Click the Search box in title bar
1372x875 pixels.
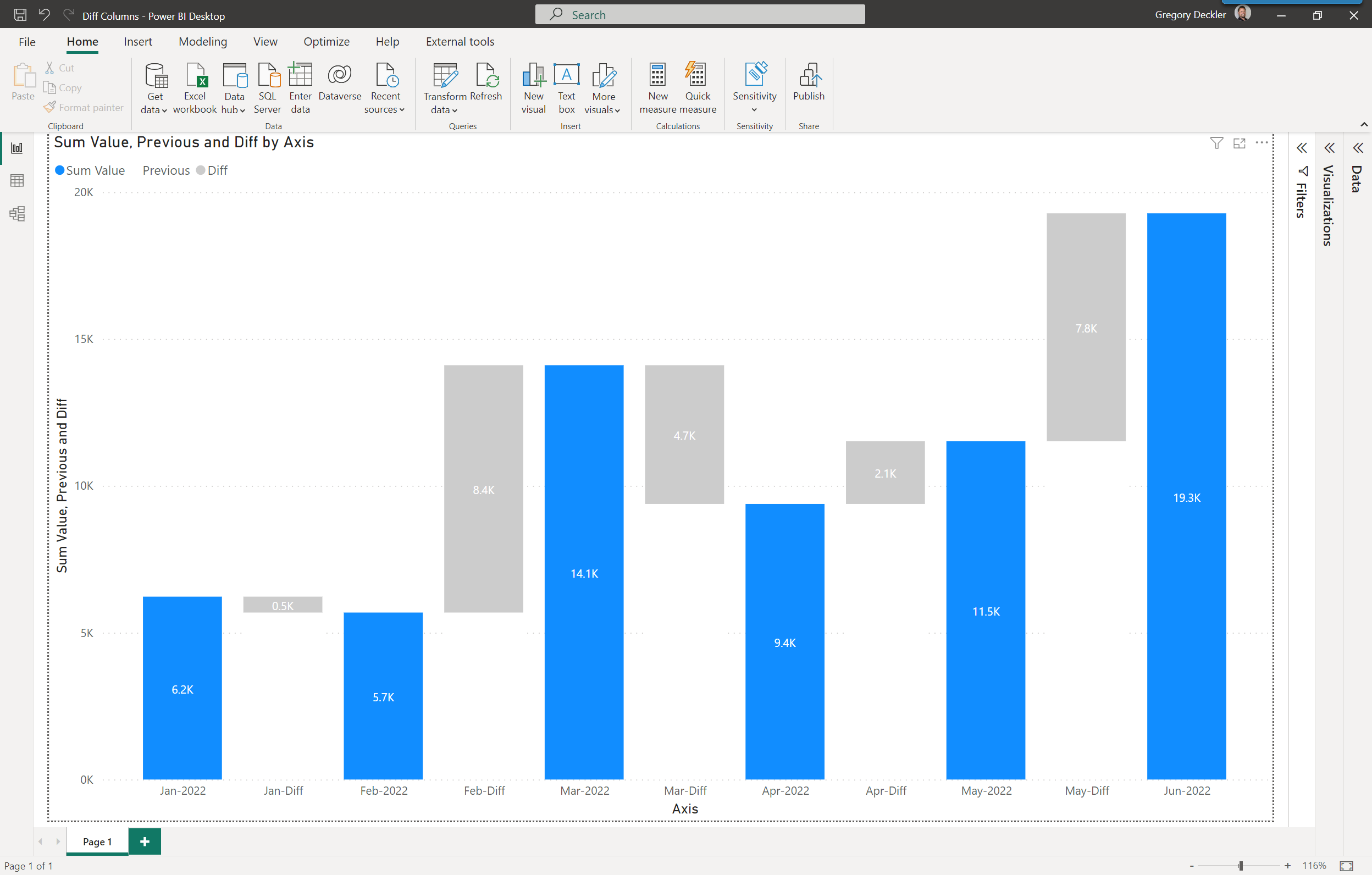700,14
